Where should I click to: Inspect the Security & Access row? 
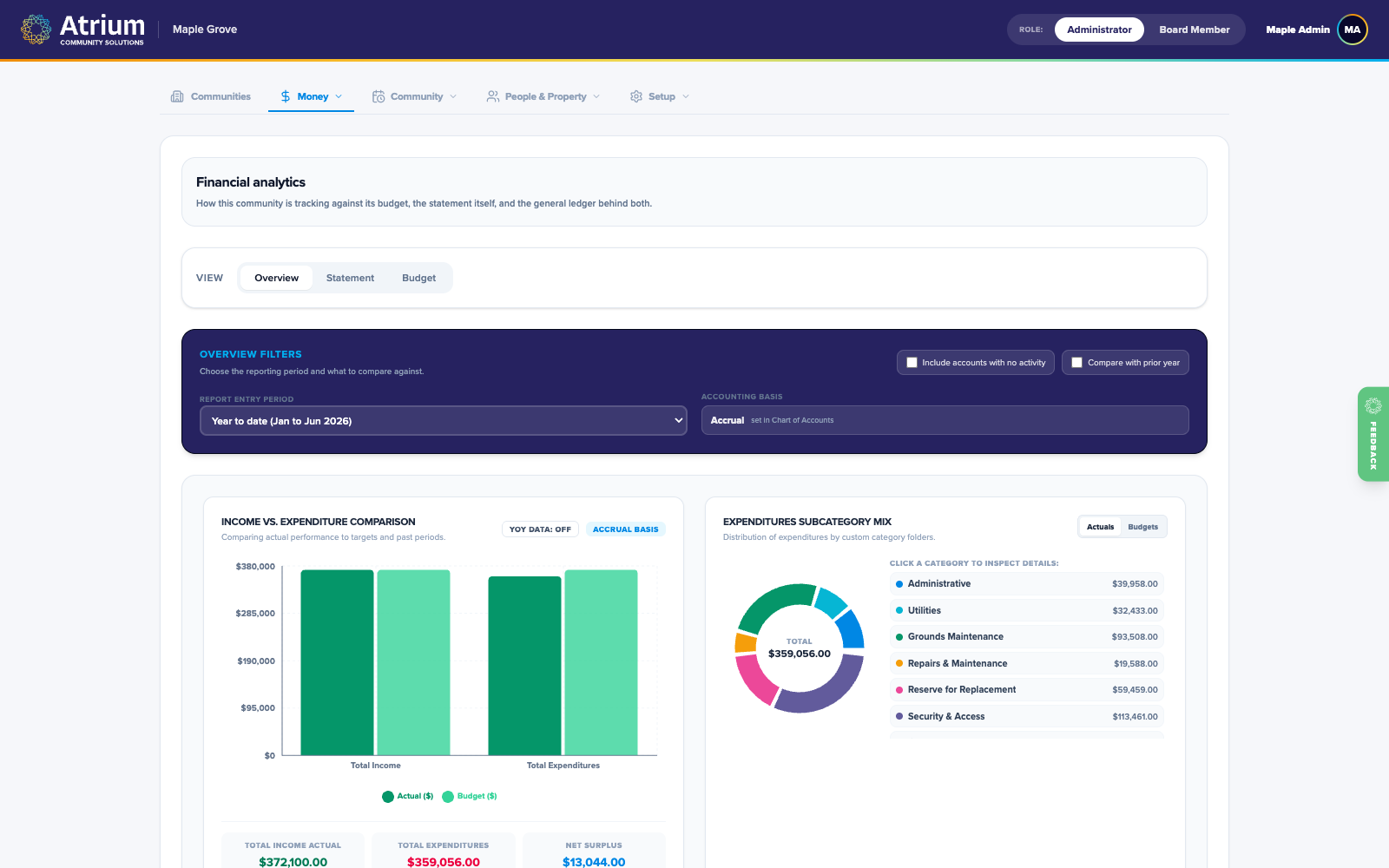(1027, 716)
